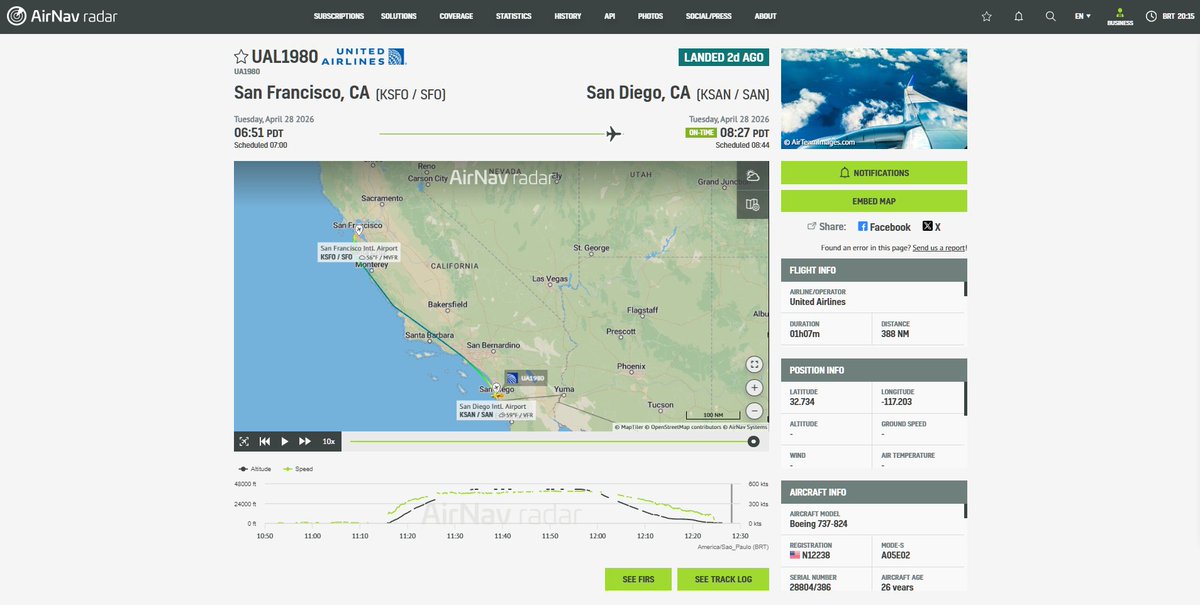Click the Flight Info section header
The height and width of the screenshot is (605, 1200).
[874, 270]
